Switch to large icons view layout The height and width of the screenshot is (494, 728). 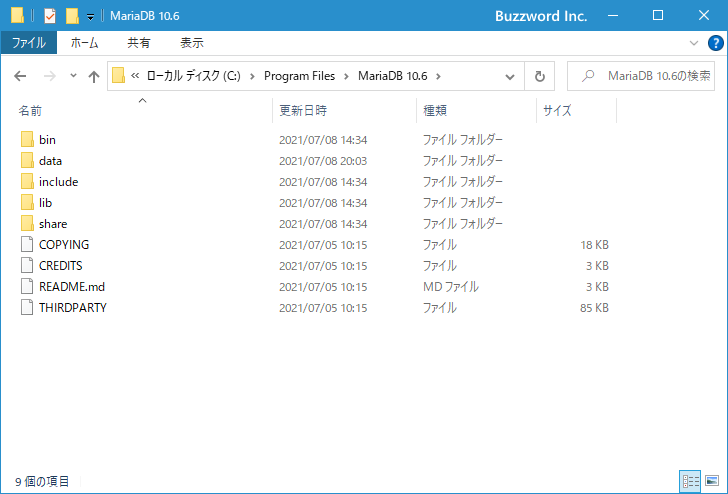click(712, 481)
